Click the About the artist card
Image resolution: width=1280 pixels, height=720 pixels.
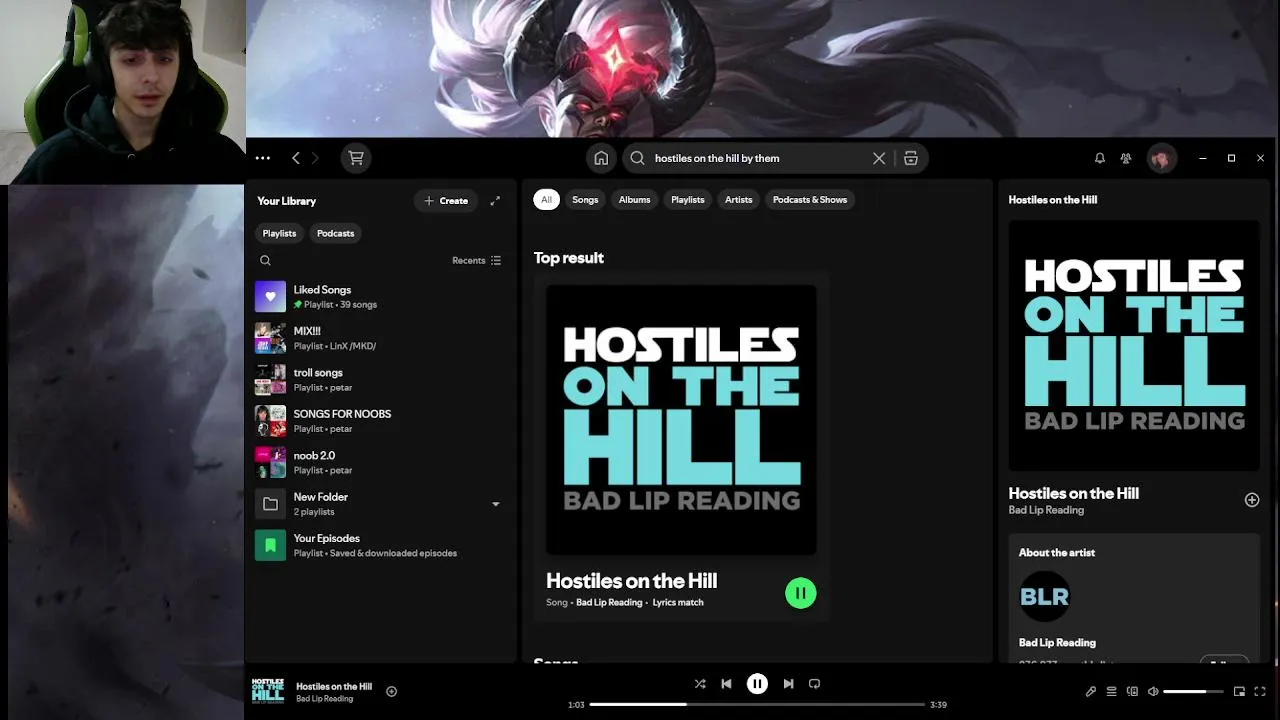(x=1134, y=598)
